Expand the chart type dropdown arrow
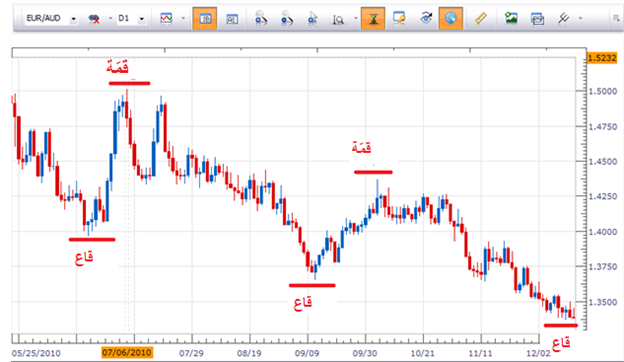The height and width of the screenshot is (362, 624). click(x=183, y=18)
